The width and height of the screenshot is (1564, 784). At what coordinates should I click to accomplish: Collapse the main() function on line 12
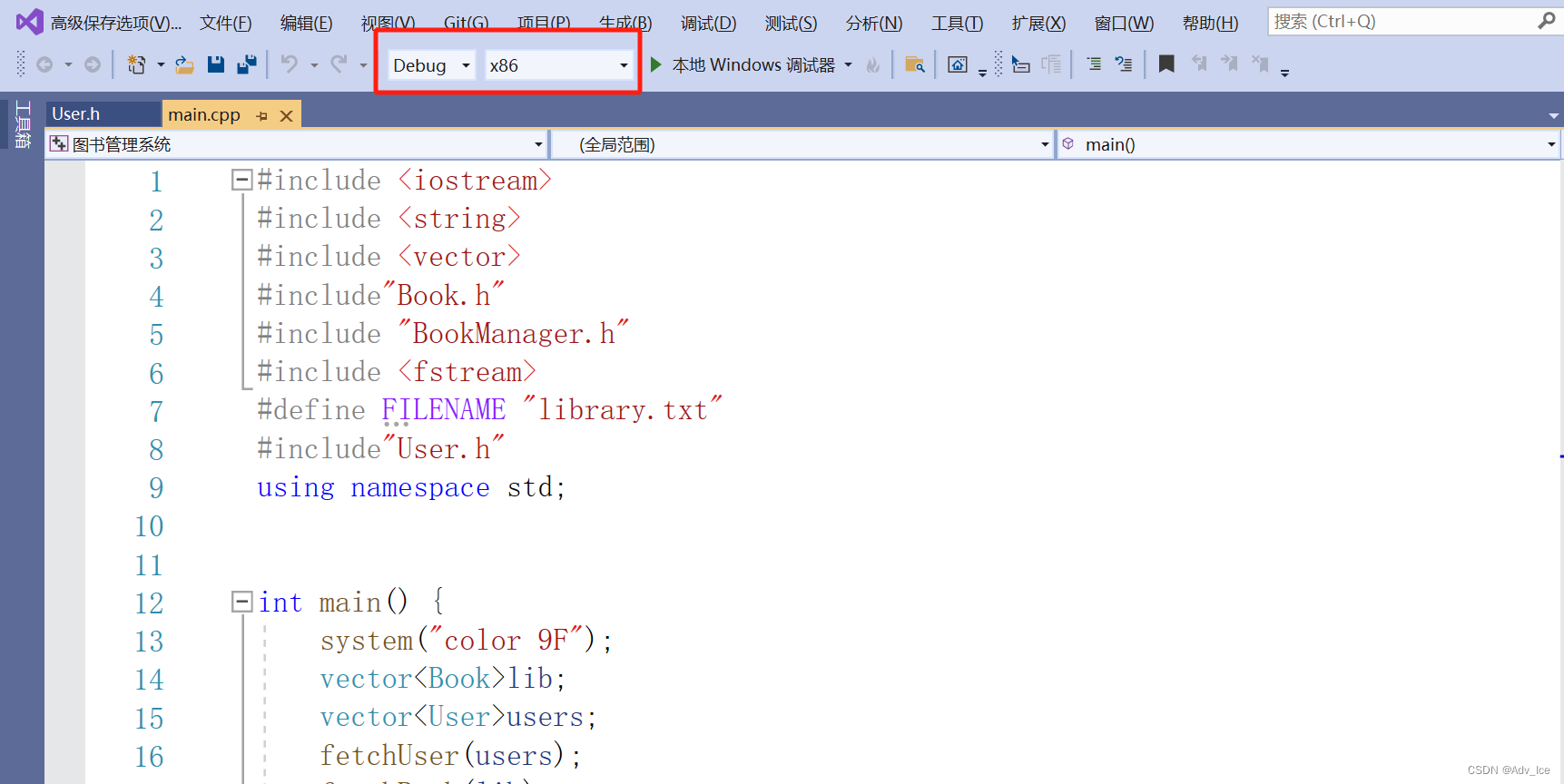[241, 601]
